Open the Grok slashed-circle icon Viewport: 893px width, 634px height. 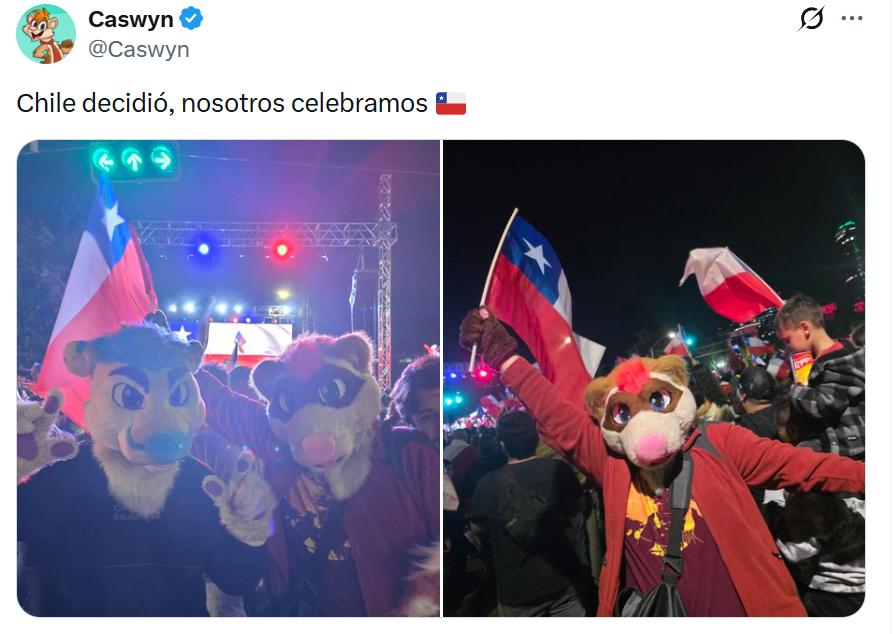pyautogui.click(x=811, y=18)
